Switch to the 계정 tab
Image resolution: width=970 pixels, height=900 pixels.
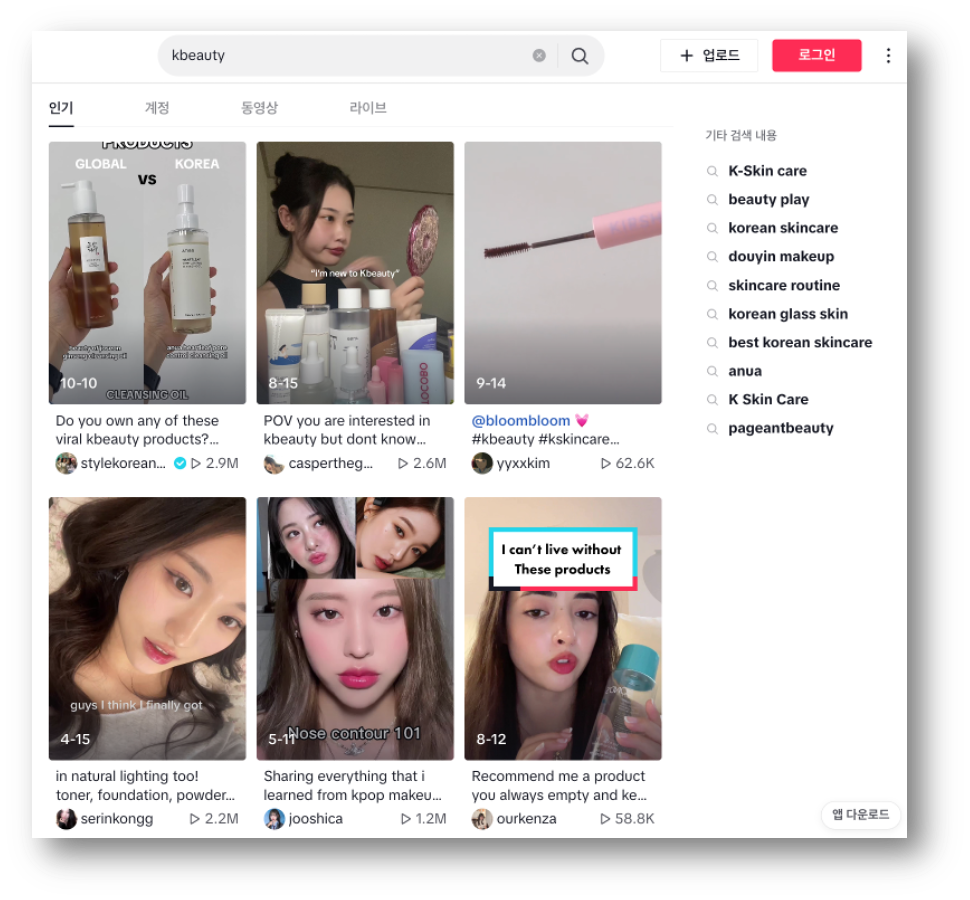point(157,108)
